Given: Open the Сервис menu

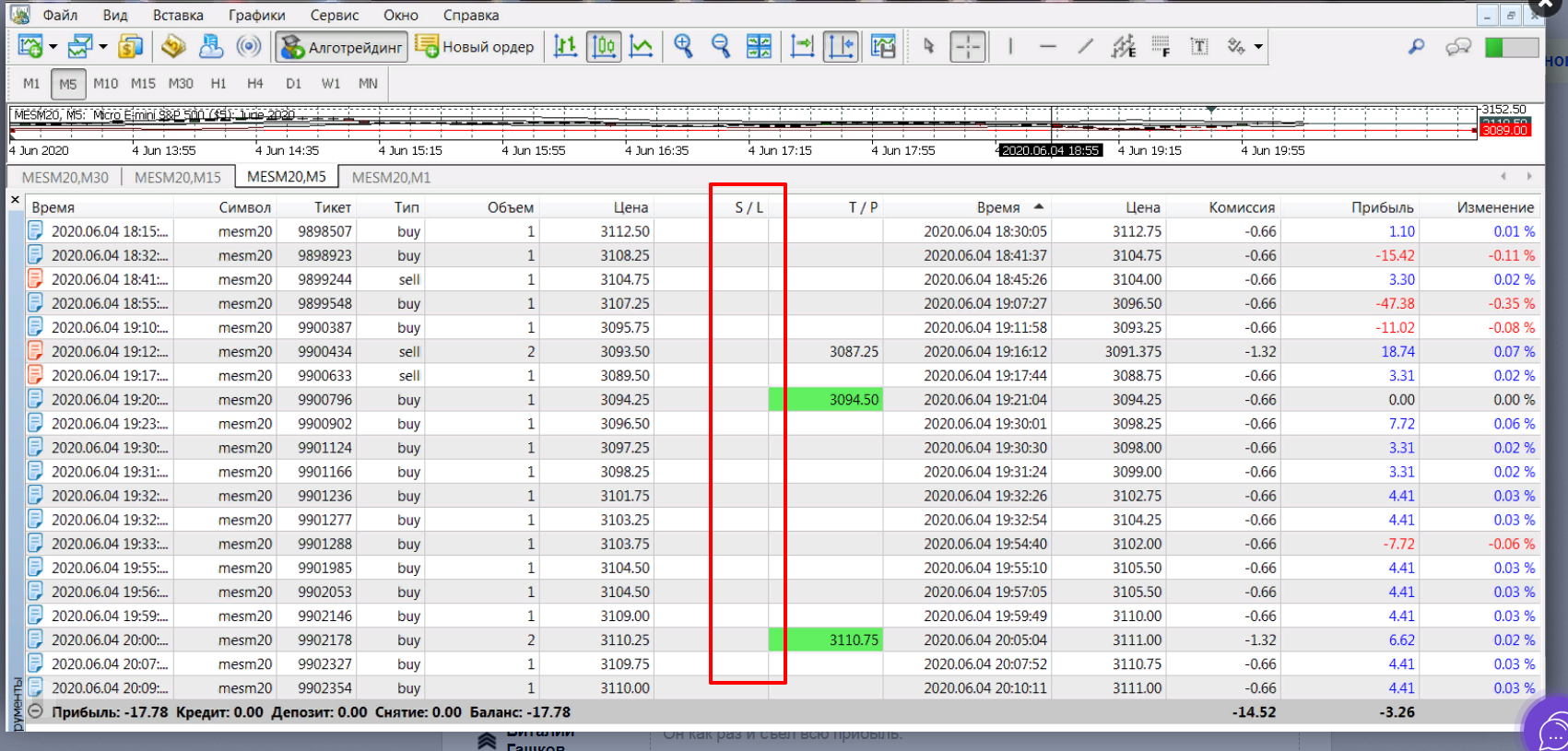Looking at the screenshot, I should pos(335,15).
